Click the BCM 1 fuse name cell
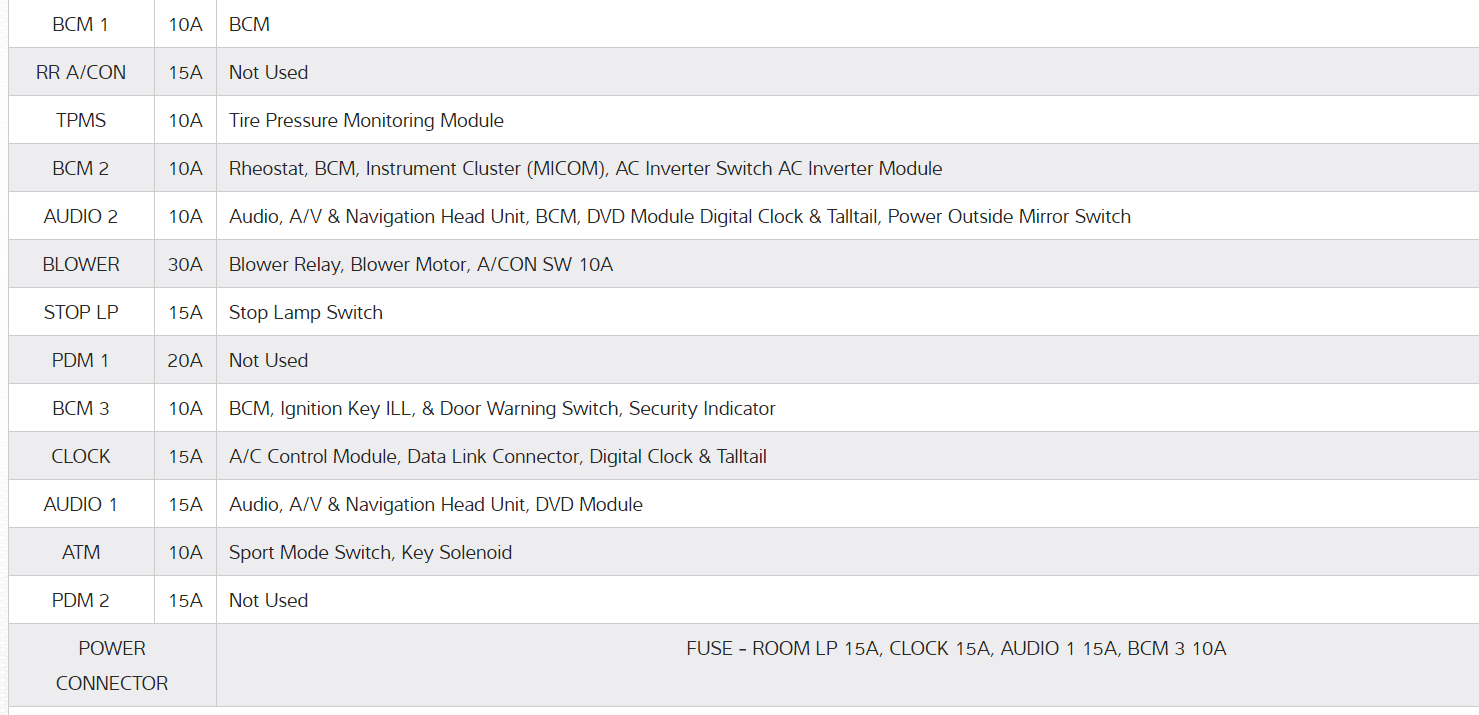The image size is (1479, 715). [81, 24]
